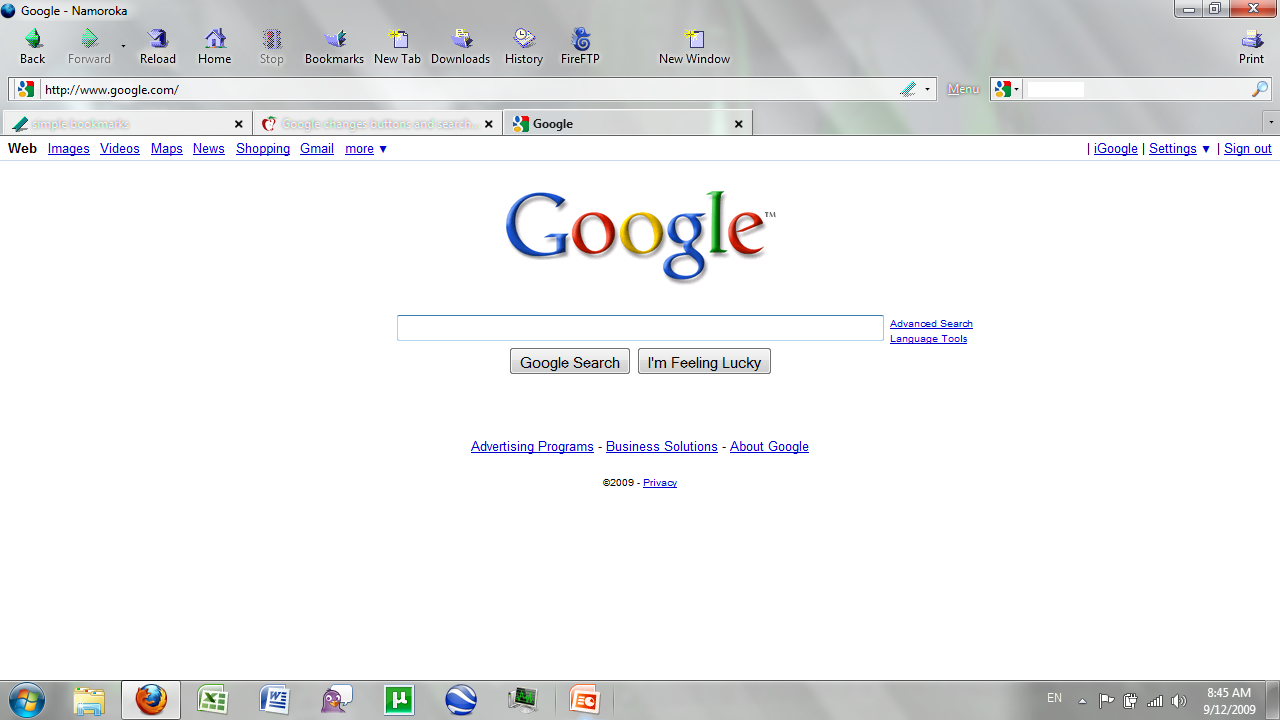Open the Images link

coord(69,149)
